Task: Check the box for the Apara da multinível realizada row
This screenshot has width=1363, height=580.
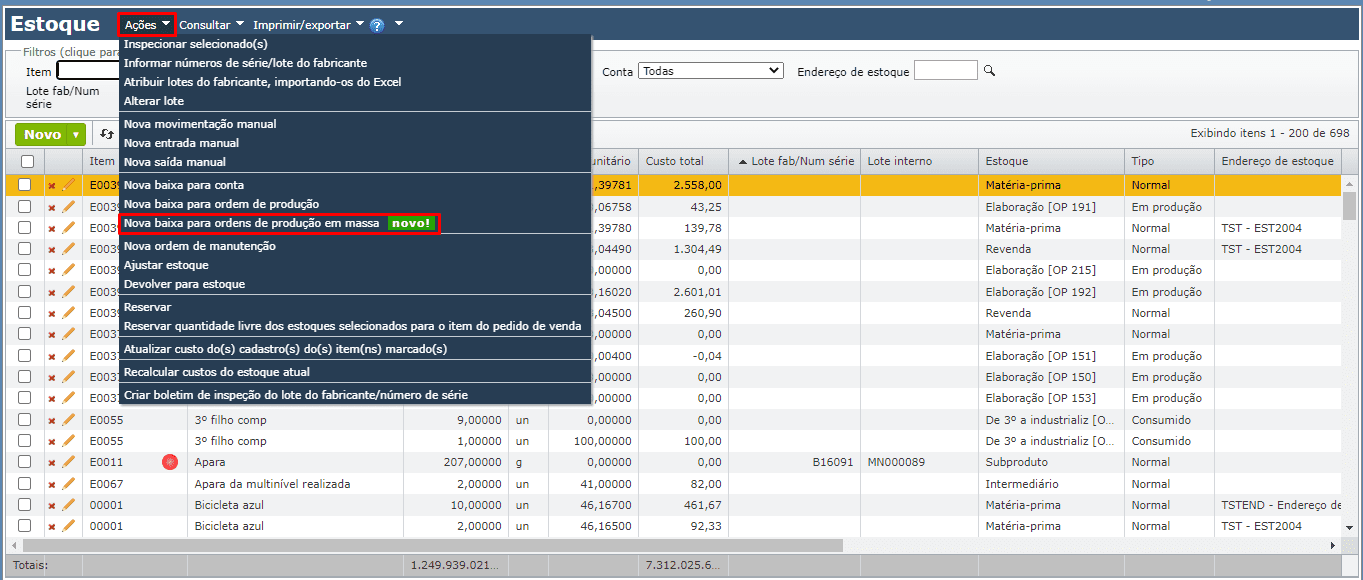Action: point(25,484)
